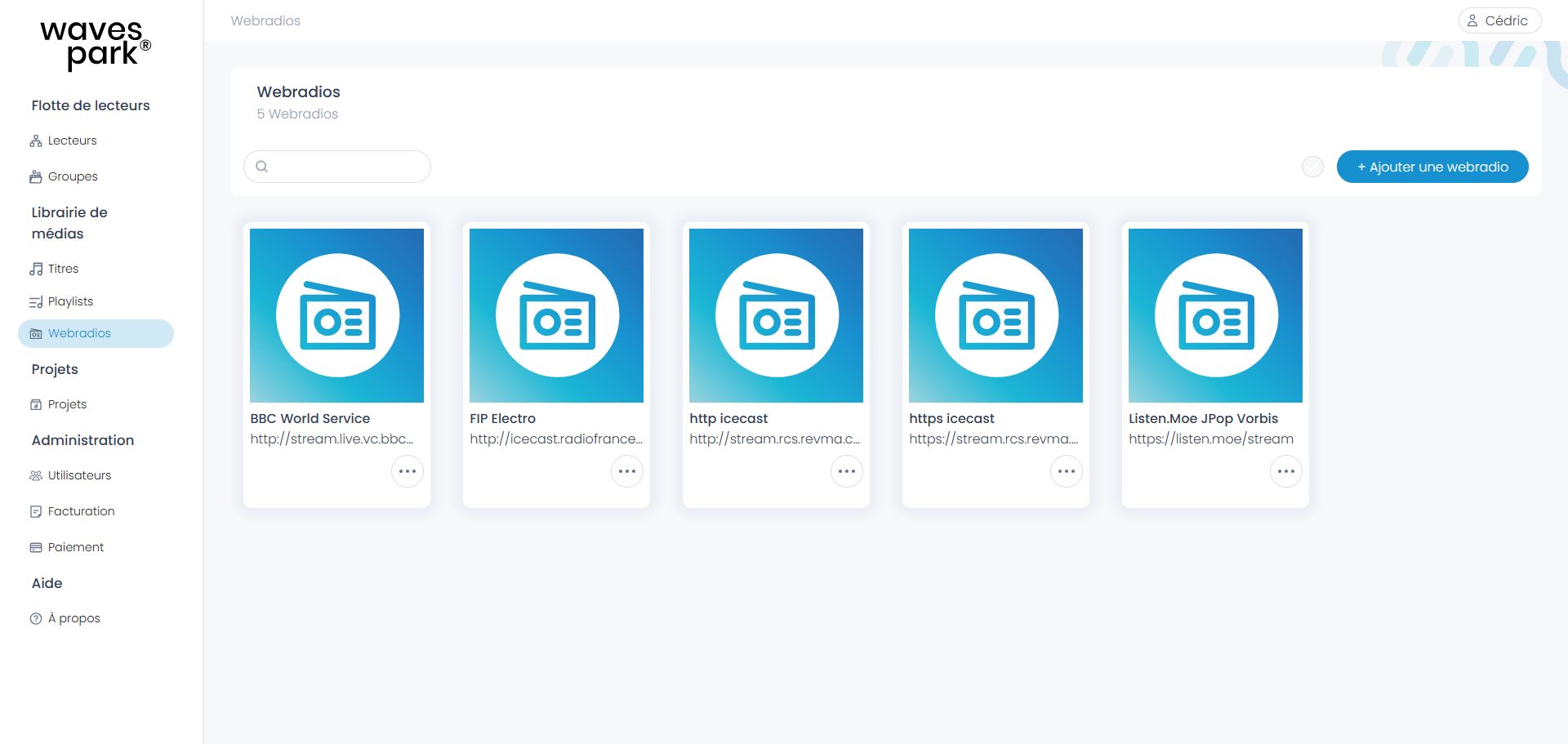Click the https://listen.moe/stream URL text
The width and height of the screenshot is (1568, 744).
pyautogui.click(x=1211, y=439)
